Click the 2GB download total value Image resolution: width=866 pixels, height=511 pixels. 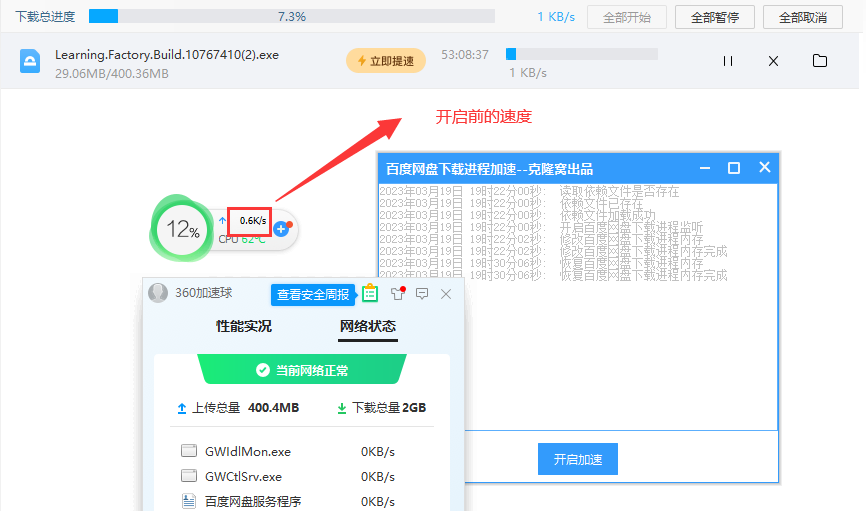click(414, 408)
